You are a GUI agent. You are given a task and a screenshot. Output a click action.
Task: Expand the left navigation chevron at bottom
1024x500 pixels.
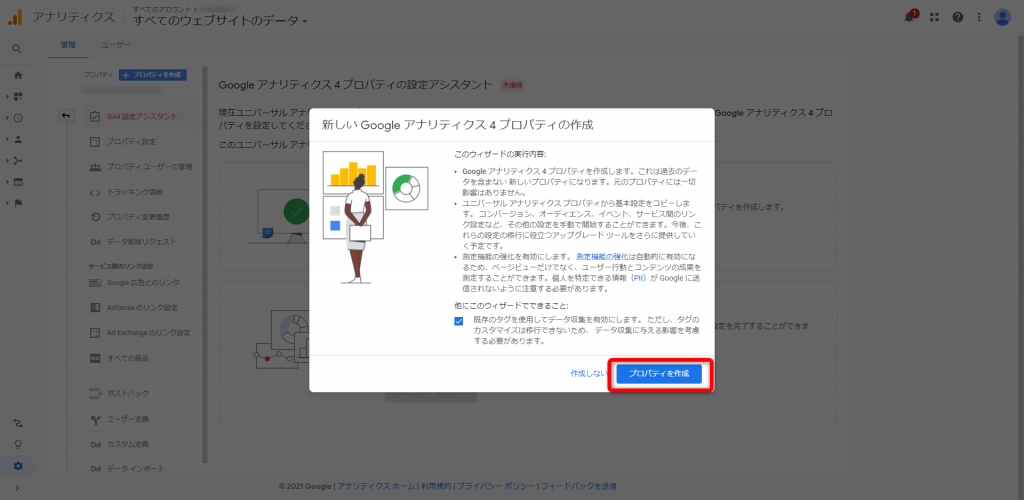point(17,488)
